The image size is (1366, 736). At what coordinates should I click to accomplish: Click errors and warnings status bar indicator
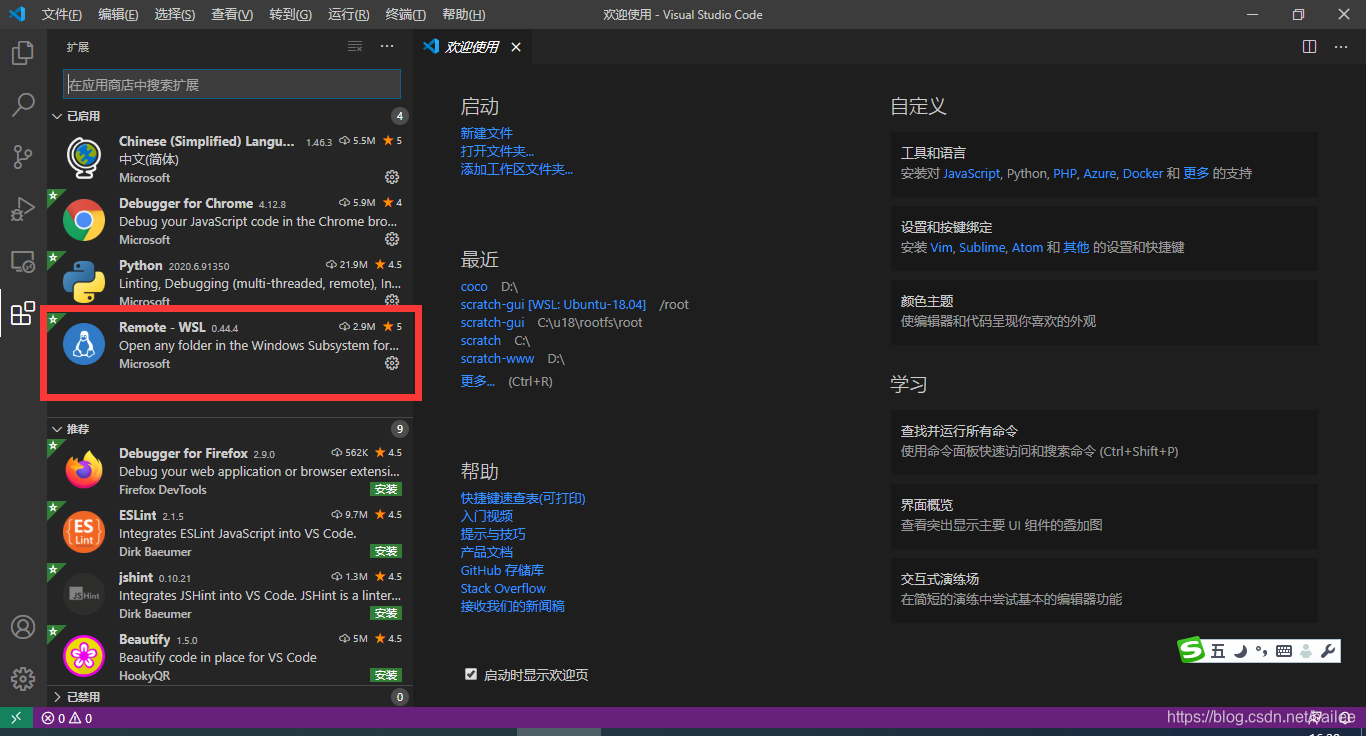click(67, 718)
